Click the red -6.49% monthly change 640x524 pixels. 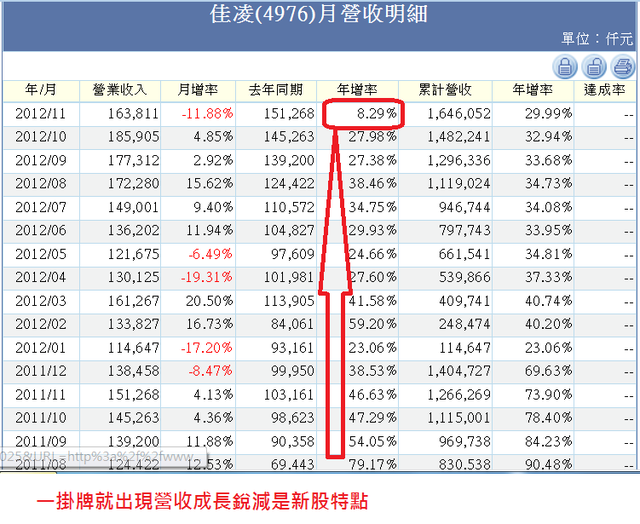(x=211, y=254)
